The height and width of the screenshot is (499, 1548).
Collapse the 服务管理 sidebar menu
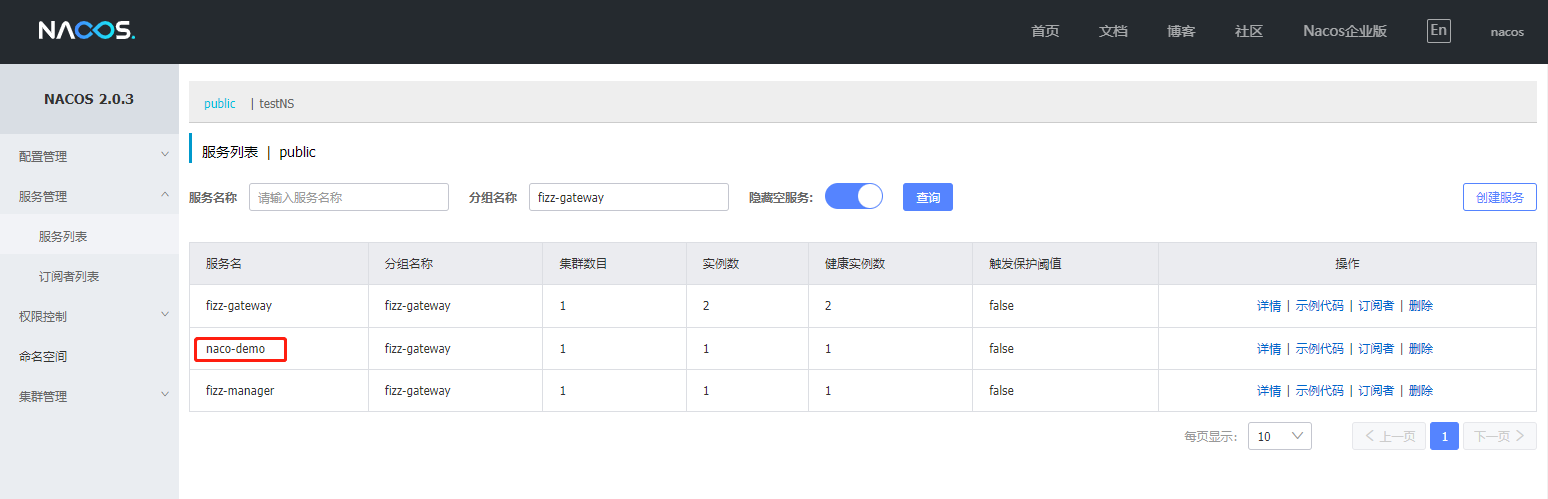[89, 196]
